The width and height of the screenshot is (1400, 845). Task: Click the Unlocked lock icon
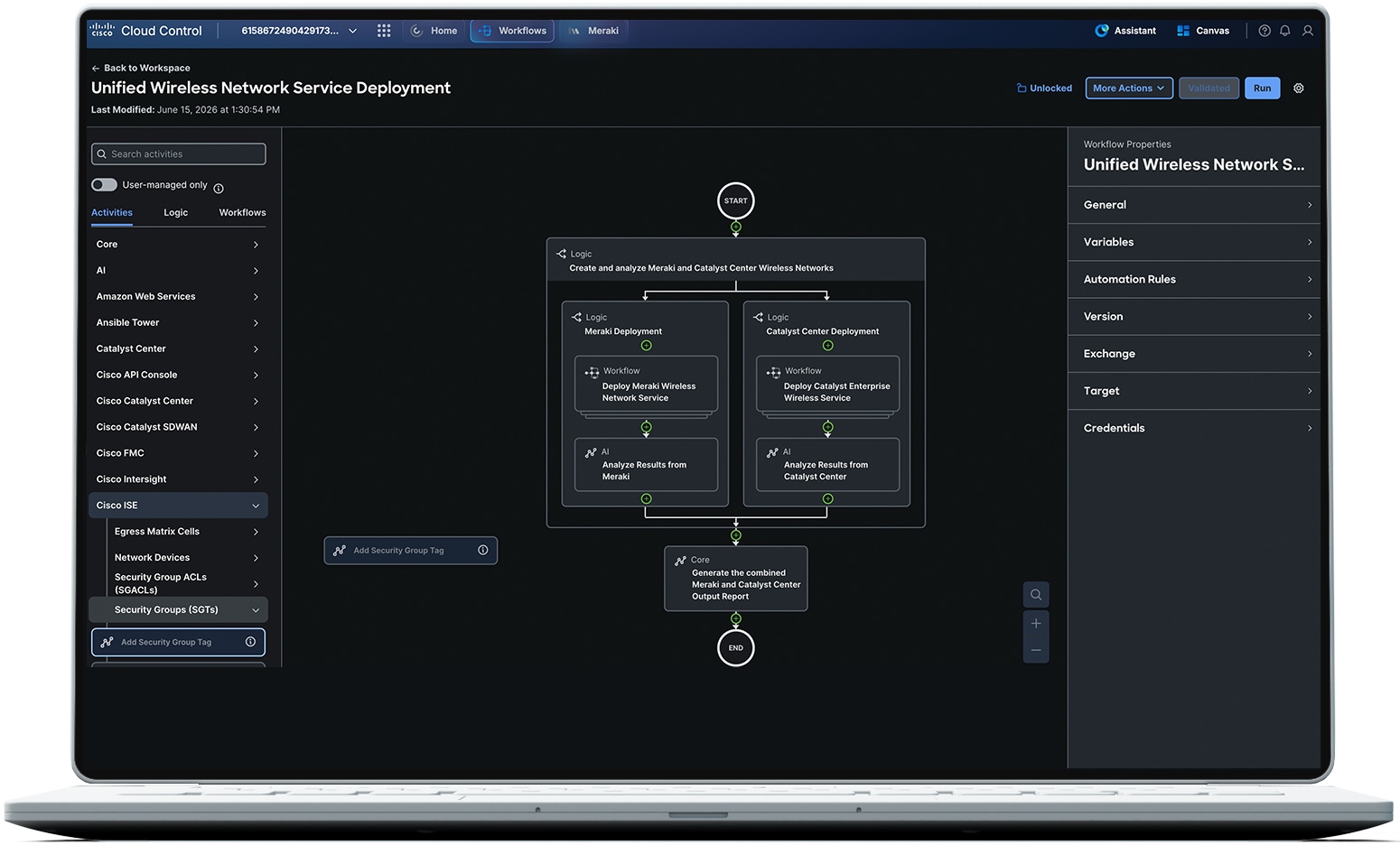pyautogui.click(x=1022, y=88)
